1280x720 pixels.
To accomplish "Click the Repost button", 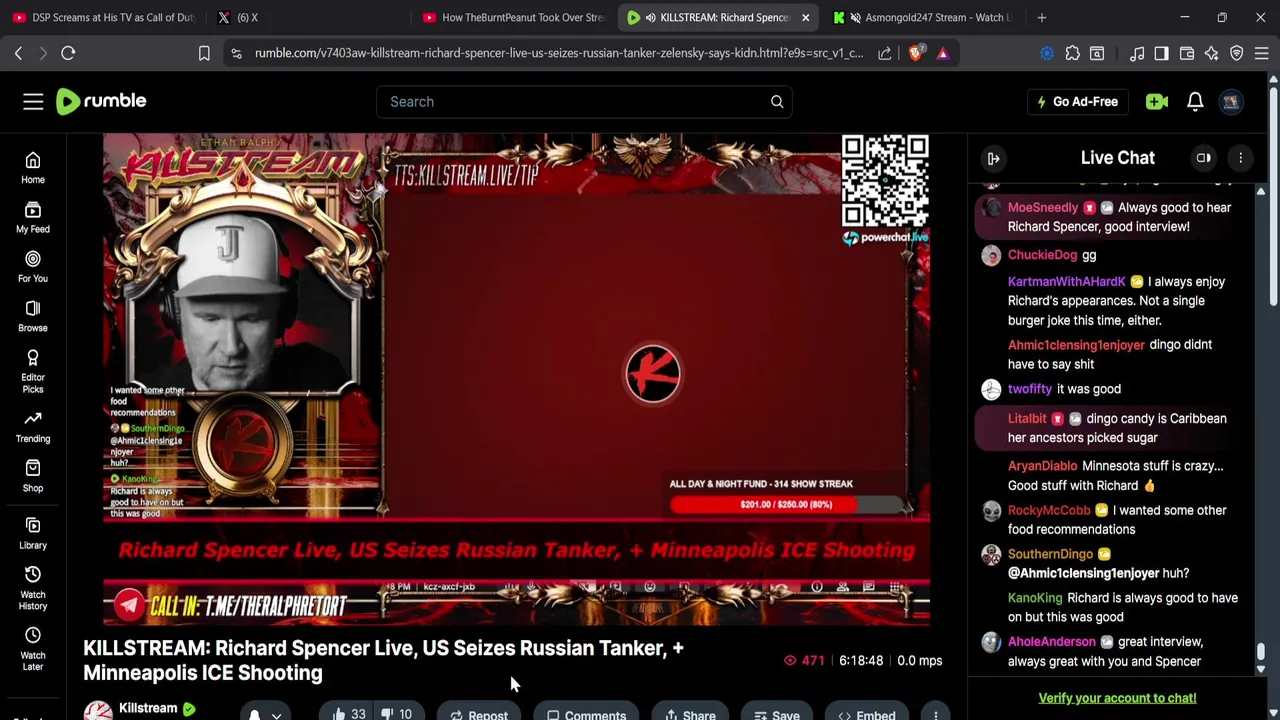I will [479, 713].
